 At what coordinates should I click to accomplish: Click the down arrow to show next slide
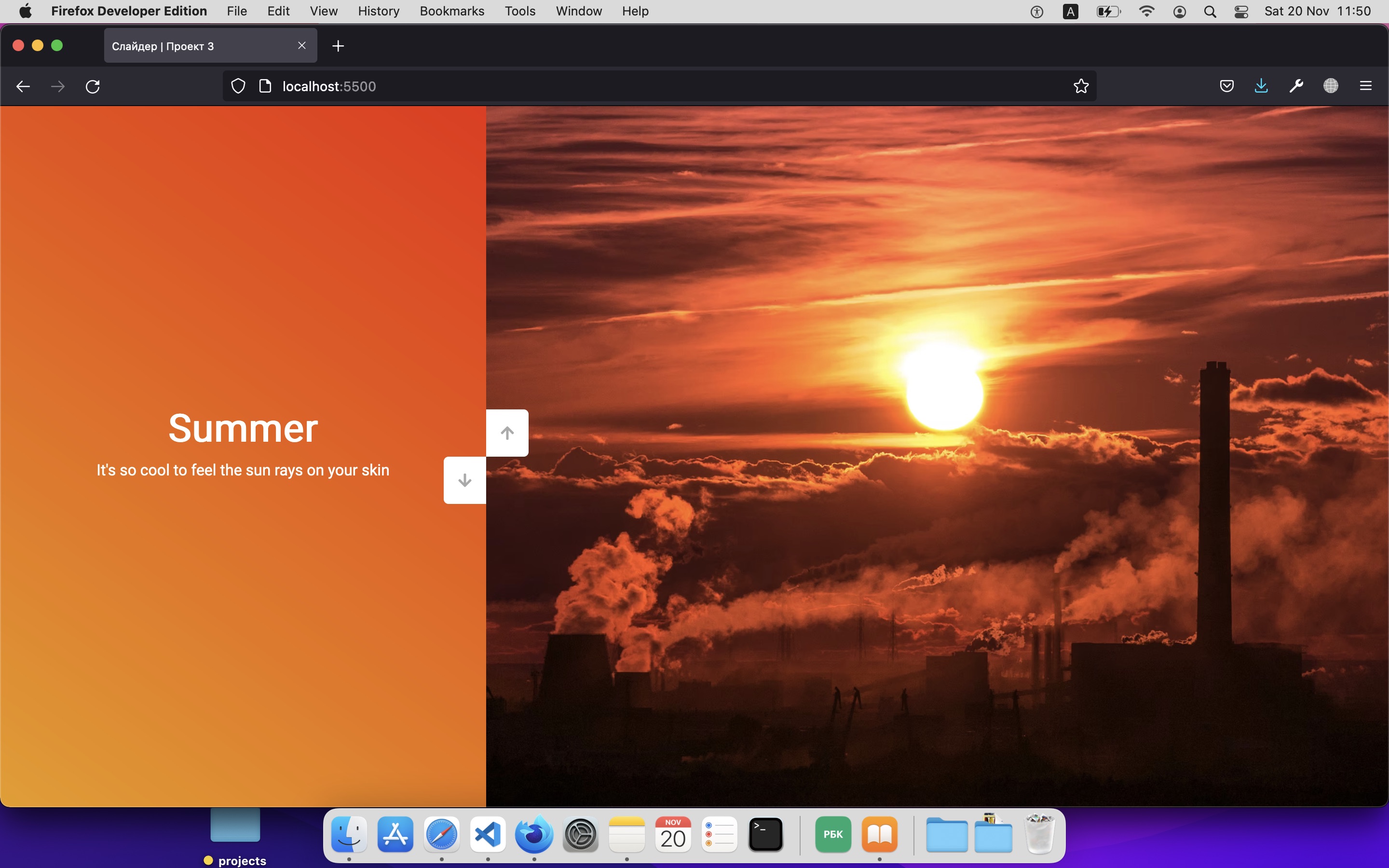click(464, 480)
